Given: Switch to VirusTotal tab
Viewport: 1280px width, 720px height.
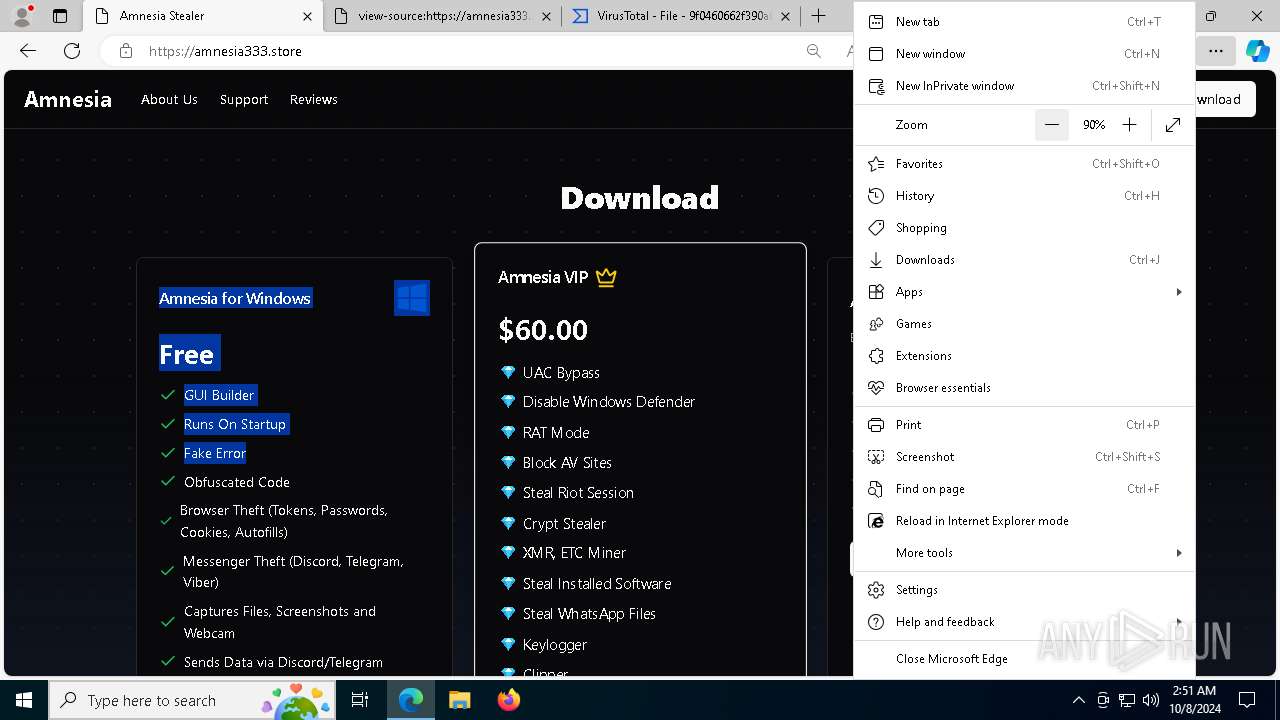Looking at the screenshot, I should (x=680, y=16).
